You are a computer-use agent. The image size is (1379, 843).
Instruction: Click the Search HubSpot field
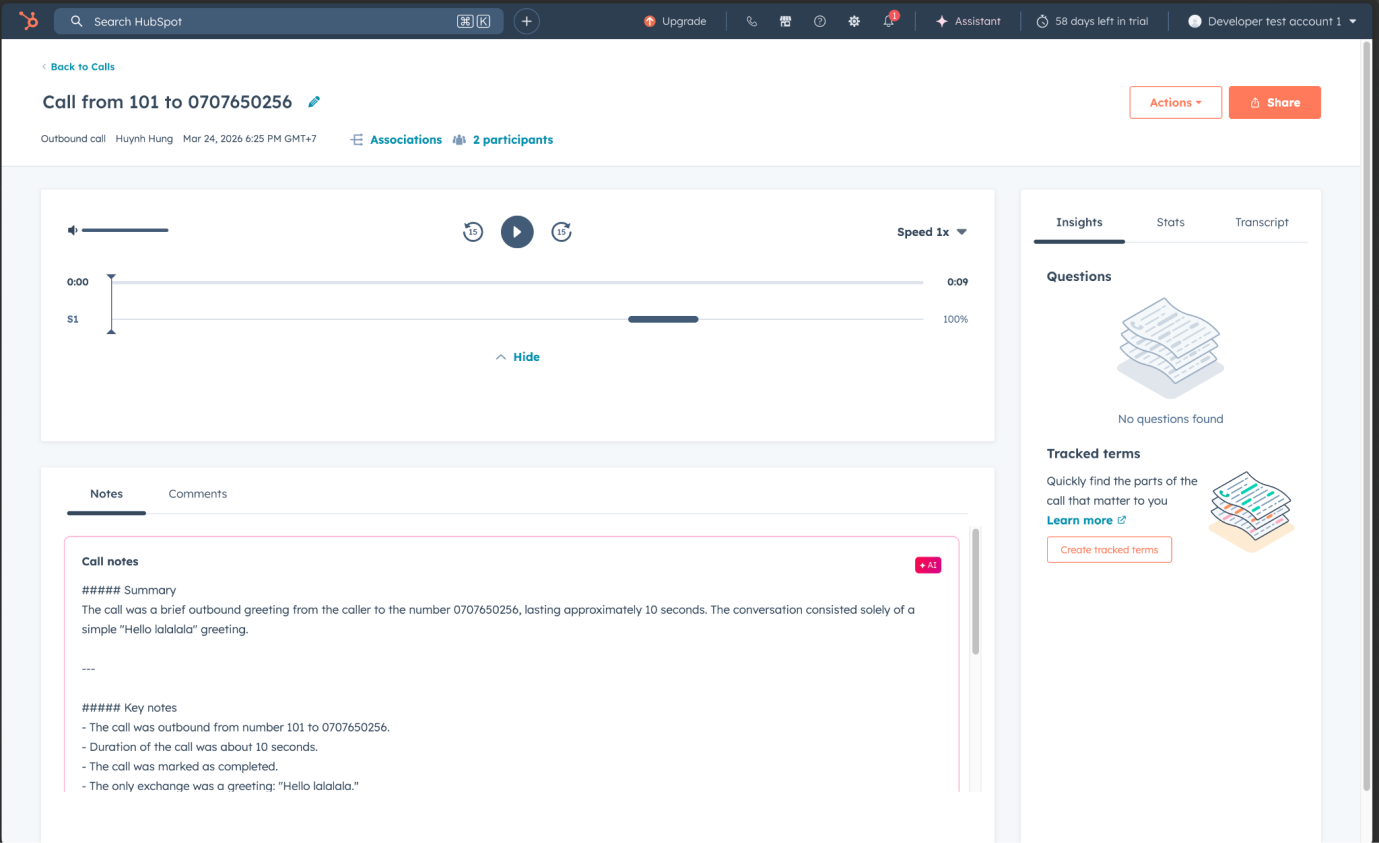(x=279, y=21)
